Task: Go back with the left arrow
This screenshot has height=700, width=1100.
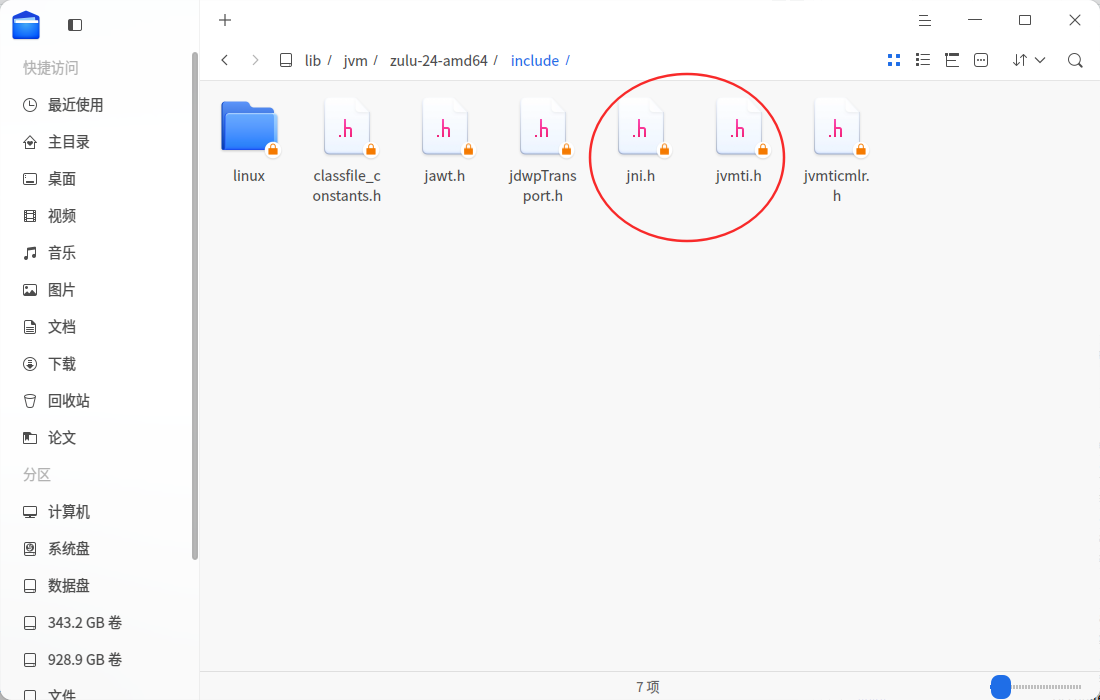Action: [224, 60]
